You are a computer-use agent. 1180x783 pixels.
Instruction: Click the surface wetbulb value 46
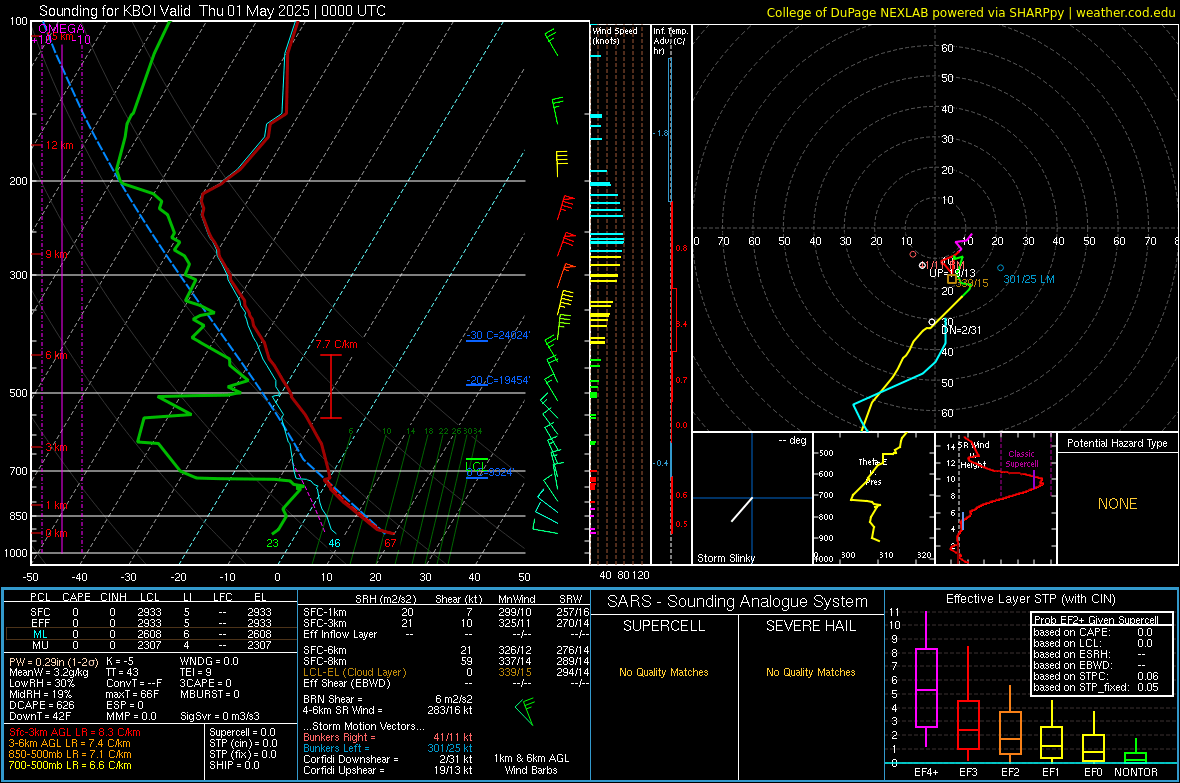334,543
